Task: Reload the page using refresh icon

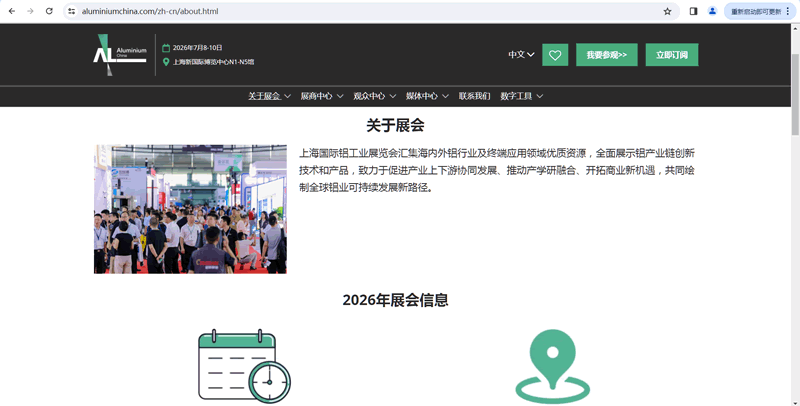Action: (x=49, y=11)
